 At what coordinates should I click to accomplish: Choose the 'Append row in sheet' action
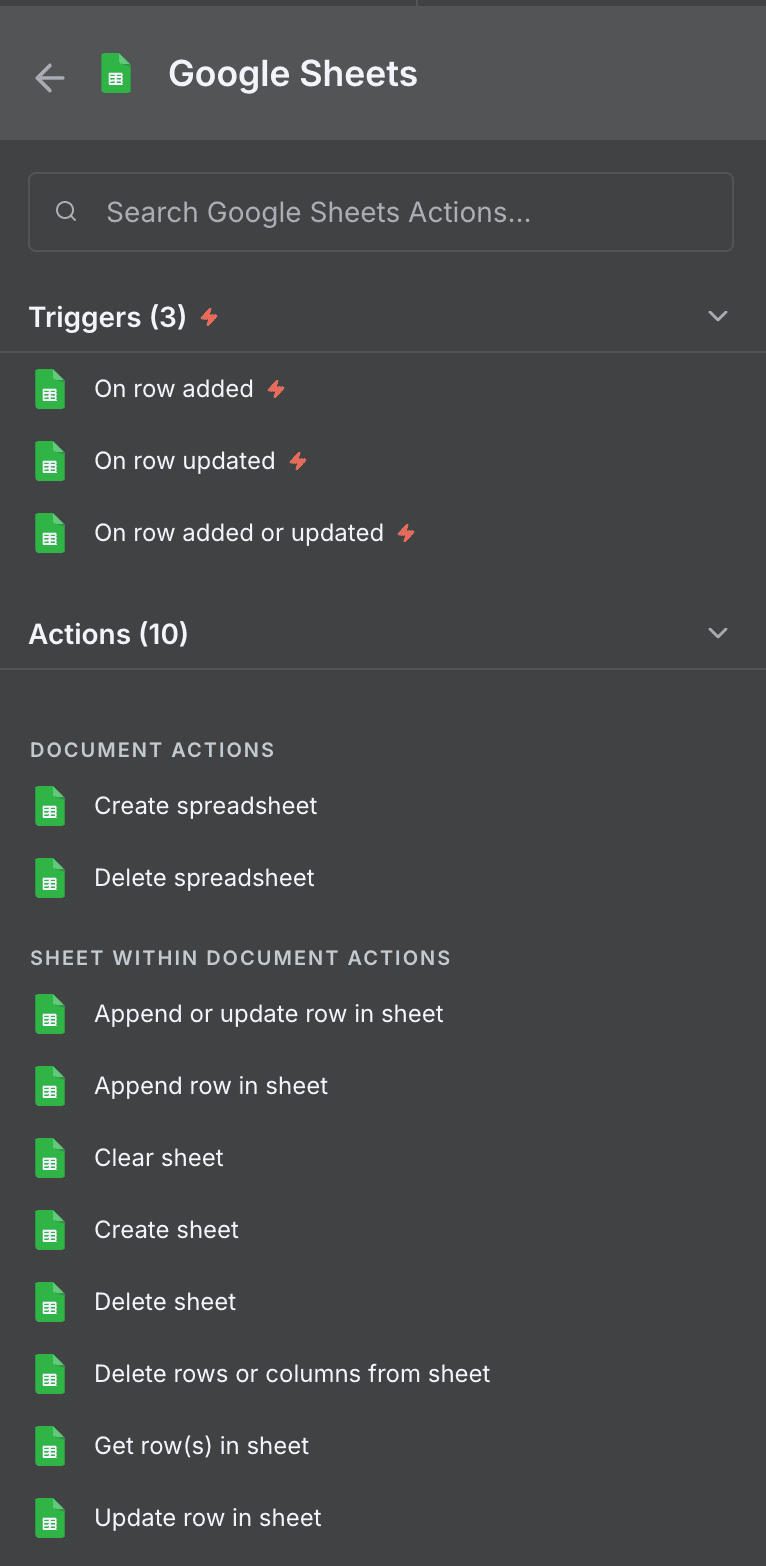click(x=210, y=1086)
